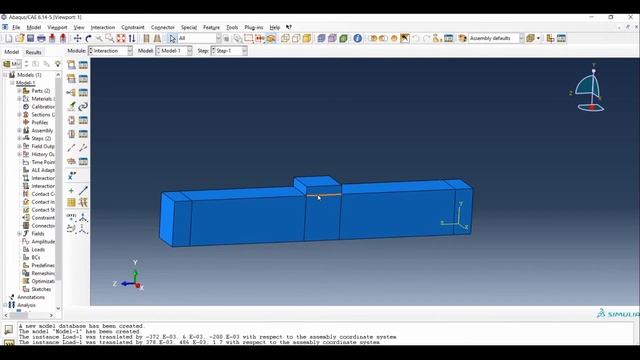
Task: Expand the Assembly tree node
Action: (x=19, y=131)
